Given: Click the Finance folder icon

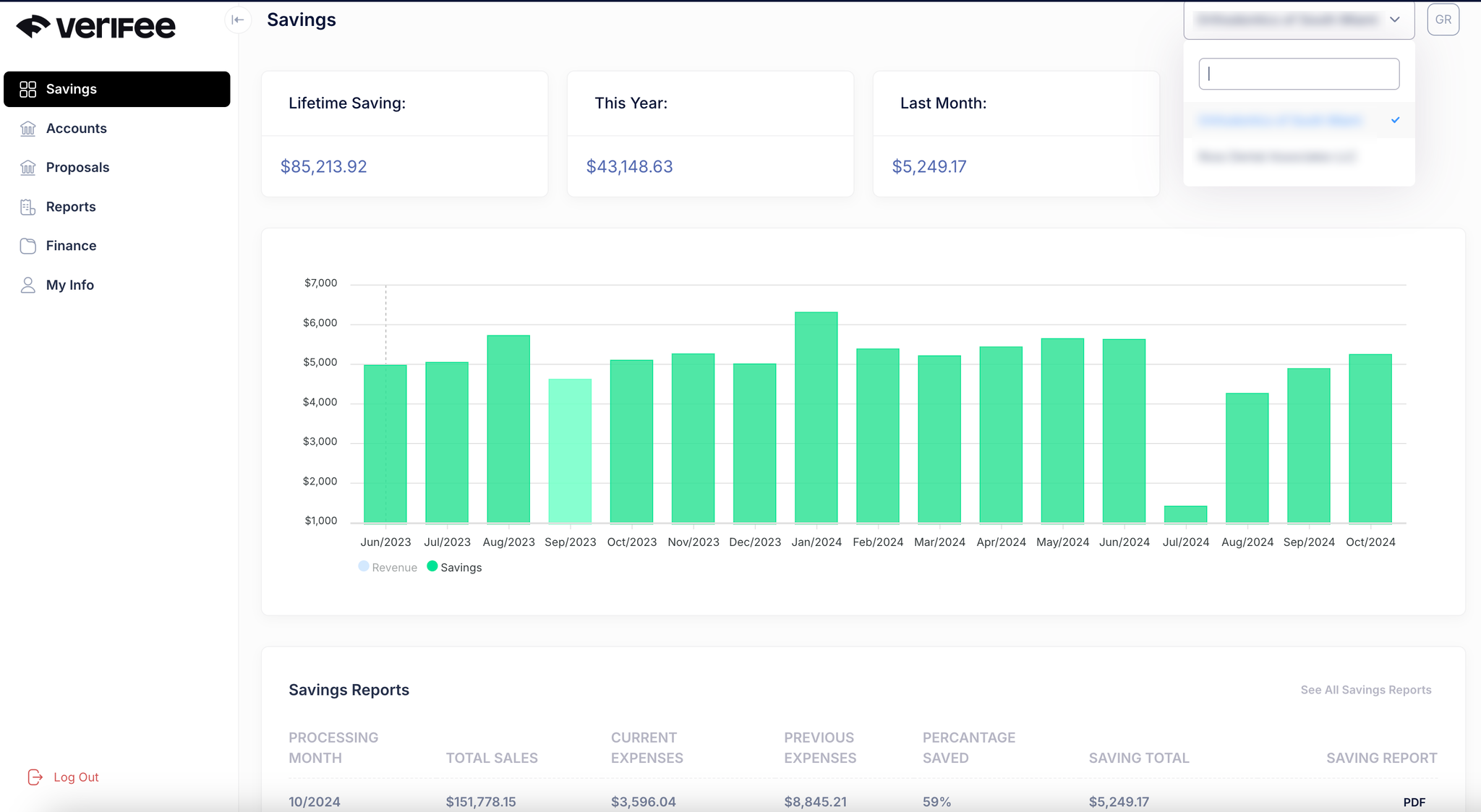Looking at the screenshot, I should pos(27,246).
